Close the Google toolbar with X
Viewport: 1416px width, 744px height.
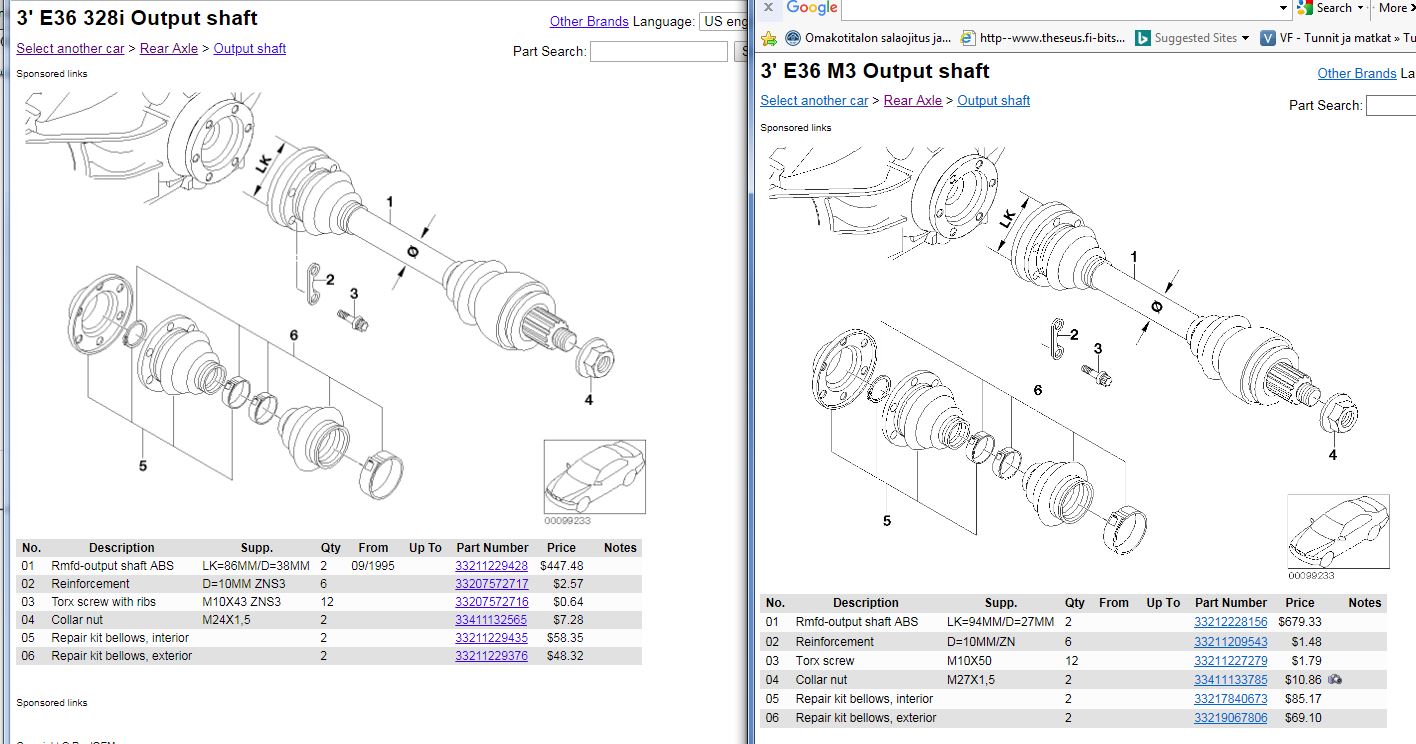point(768,8)
